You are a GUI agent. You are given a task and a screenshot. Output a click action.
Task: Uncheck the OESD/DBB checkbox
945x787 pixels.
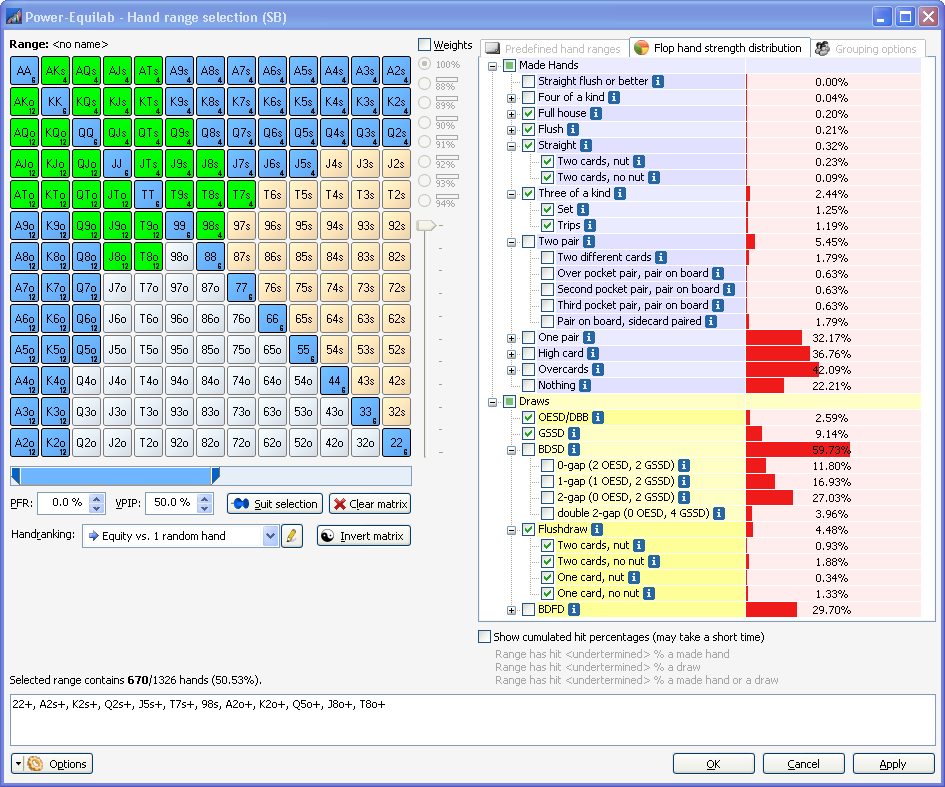click(529, 418)
